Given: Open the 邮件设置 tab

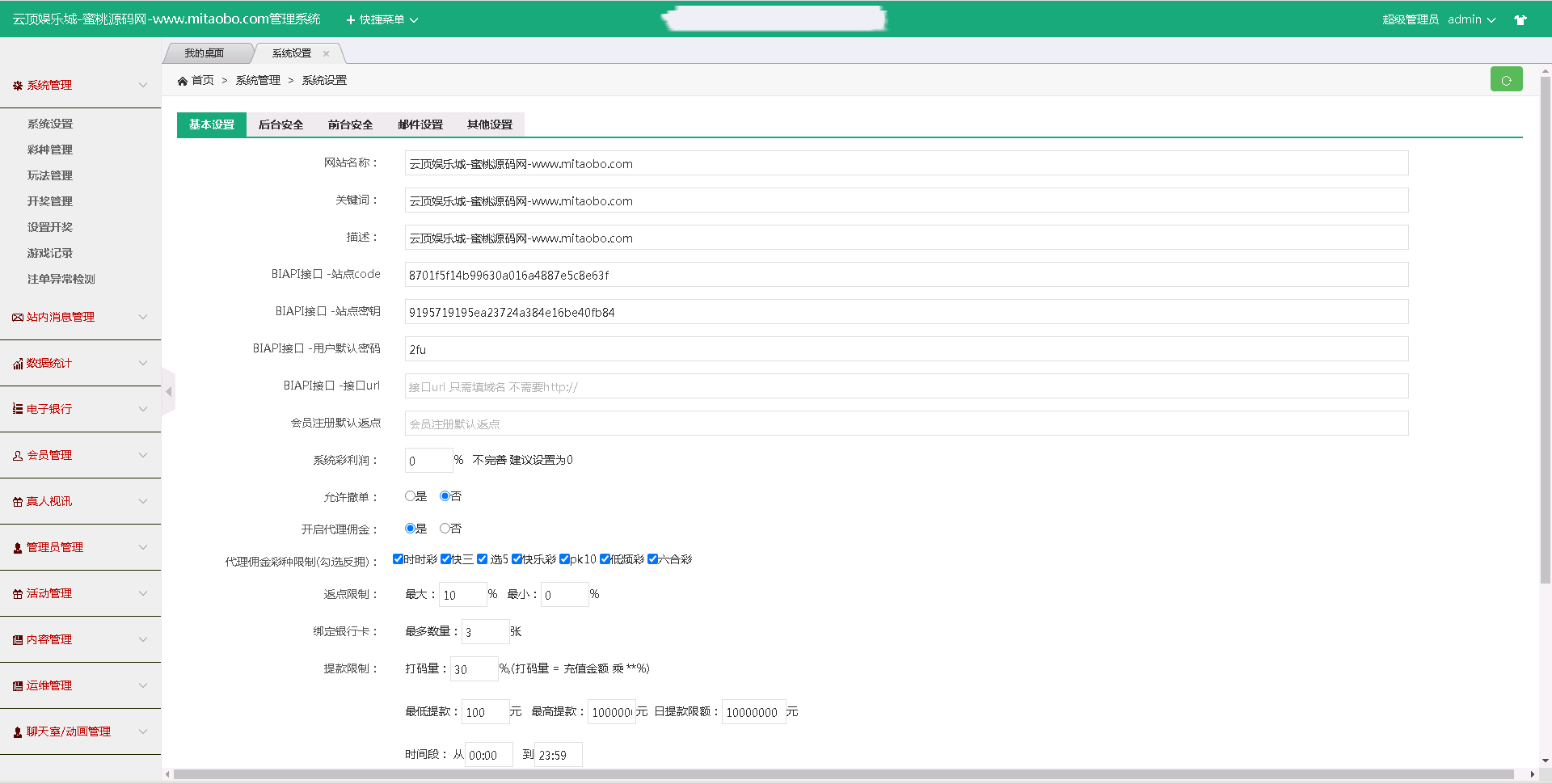Looking at the screenshot, I should click(420, 124).
